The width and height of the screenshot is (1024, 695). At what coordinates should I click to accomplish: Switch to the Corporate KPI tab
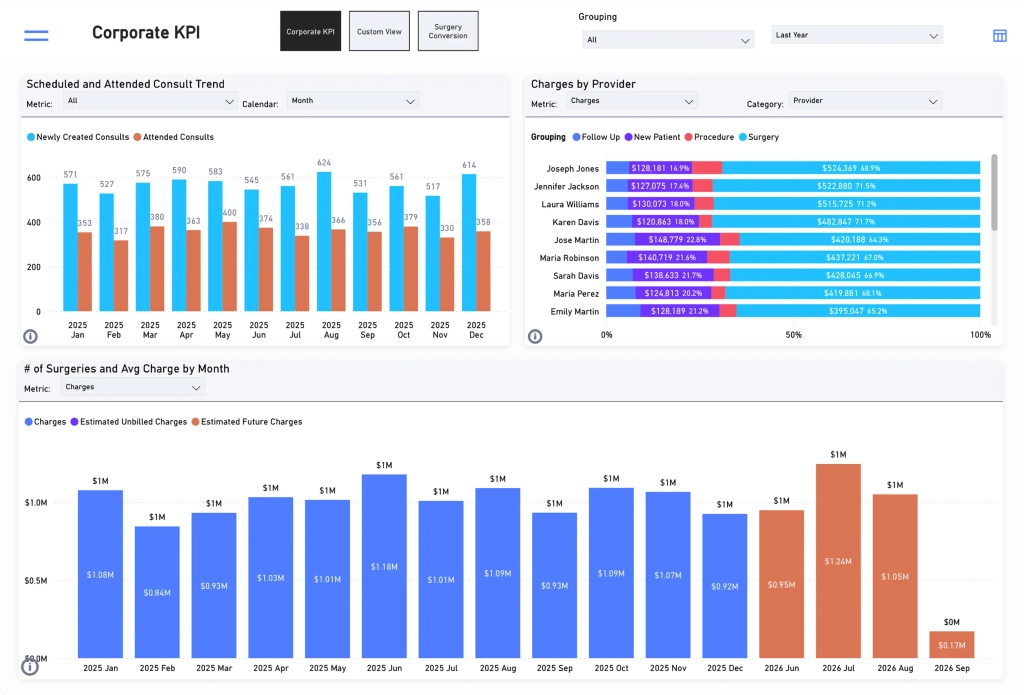(310, 31)
